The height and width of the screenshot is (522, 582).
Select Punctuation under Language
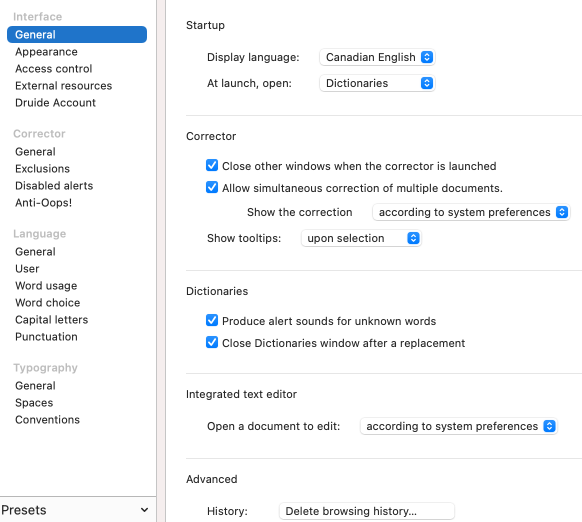coord(46,337)
